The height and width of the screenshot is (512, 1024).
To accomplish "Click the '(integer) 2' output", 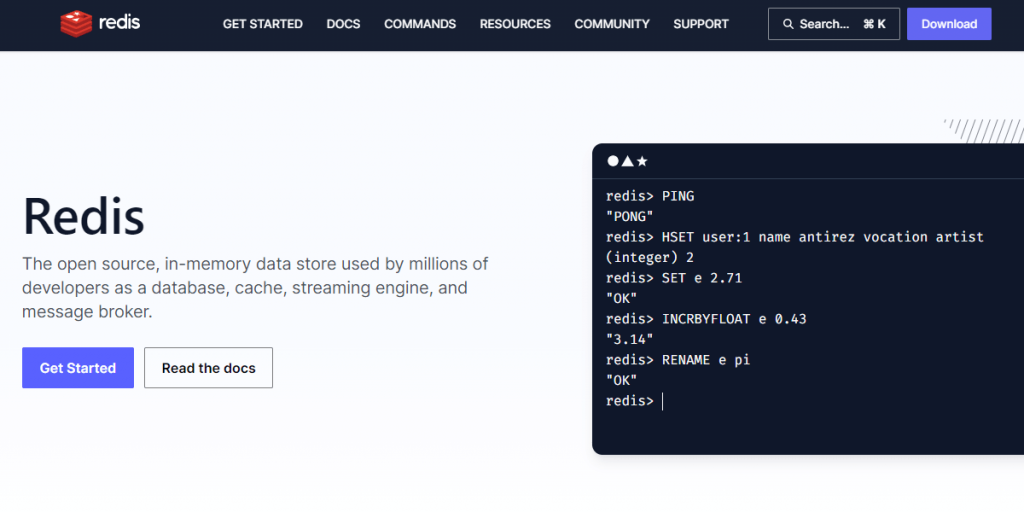I will pos(650,257).
